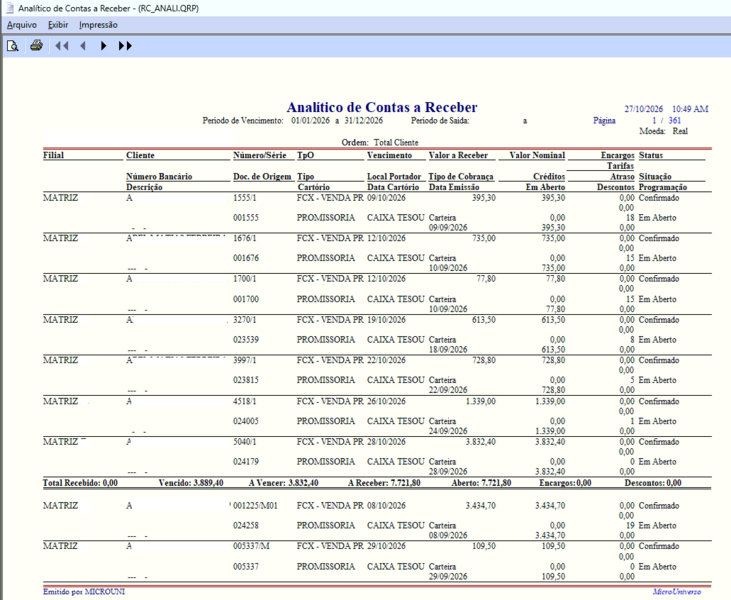Click the Cliente column header
The width and height of the screenshot is (731, 600).
(x=140, y=155)
